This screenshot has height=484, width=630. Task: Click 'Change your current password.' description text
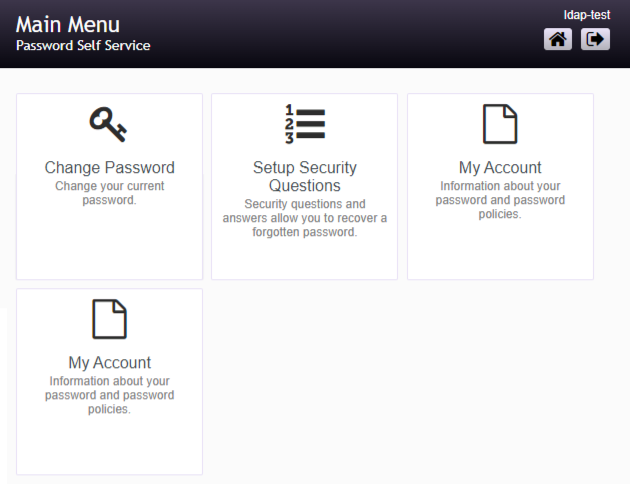point(109,193)
